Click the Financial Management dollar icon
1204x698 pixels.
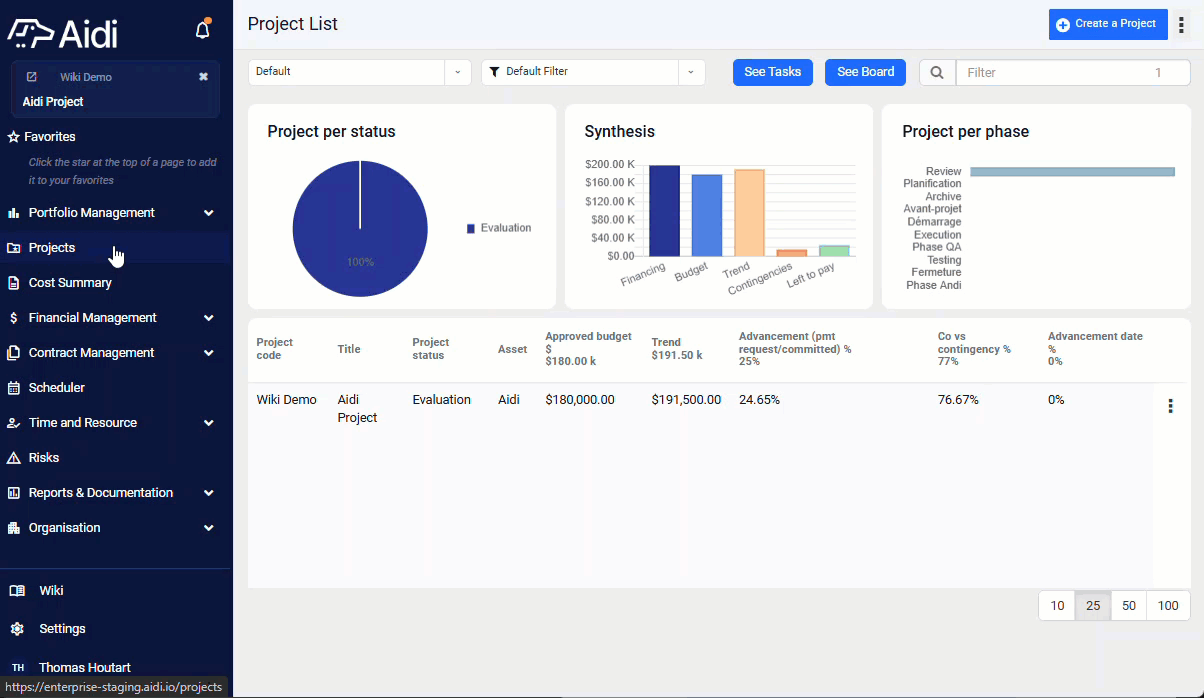(x=14, y=318)
